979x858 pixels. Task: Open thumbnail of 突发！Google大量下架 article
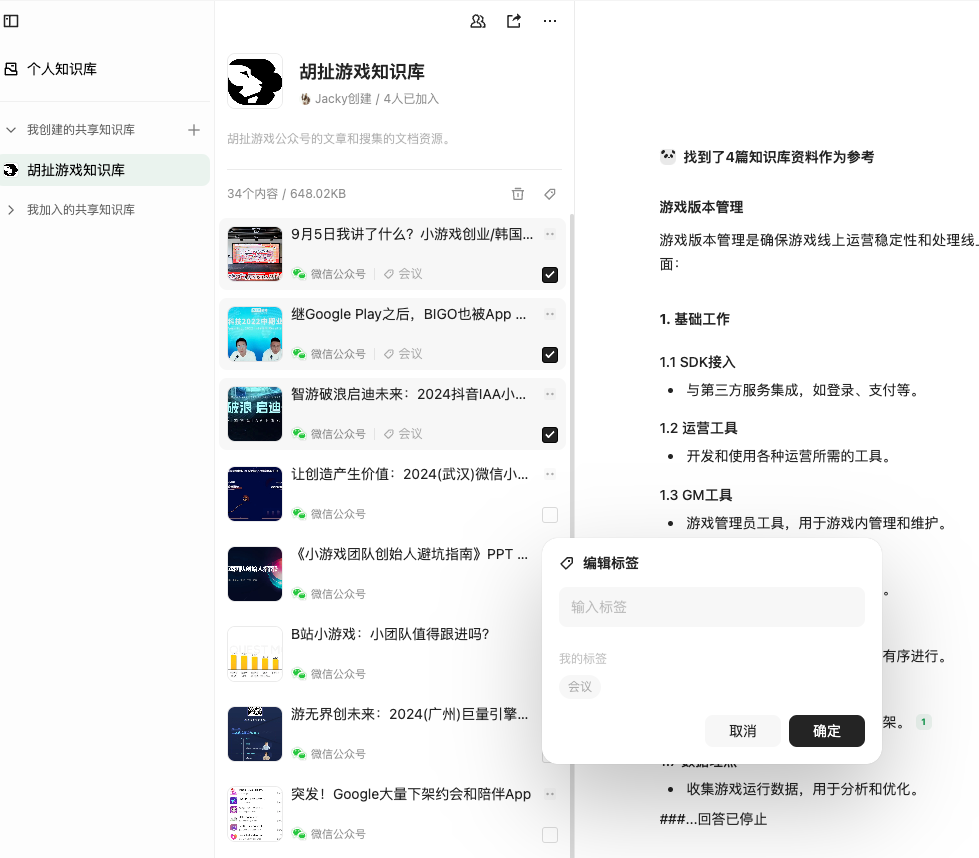pyautogui.click(x=255, y=814)
